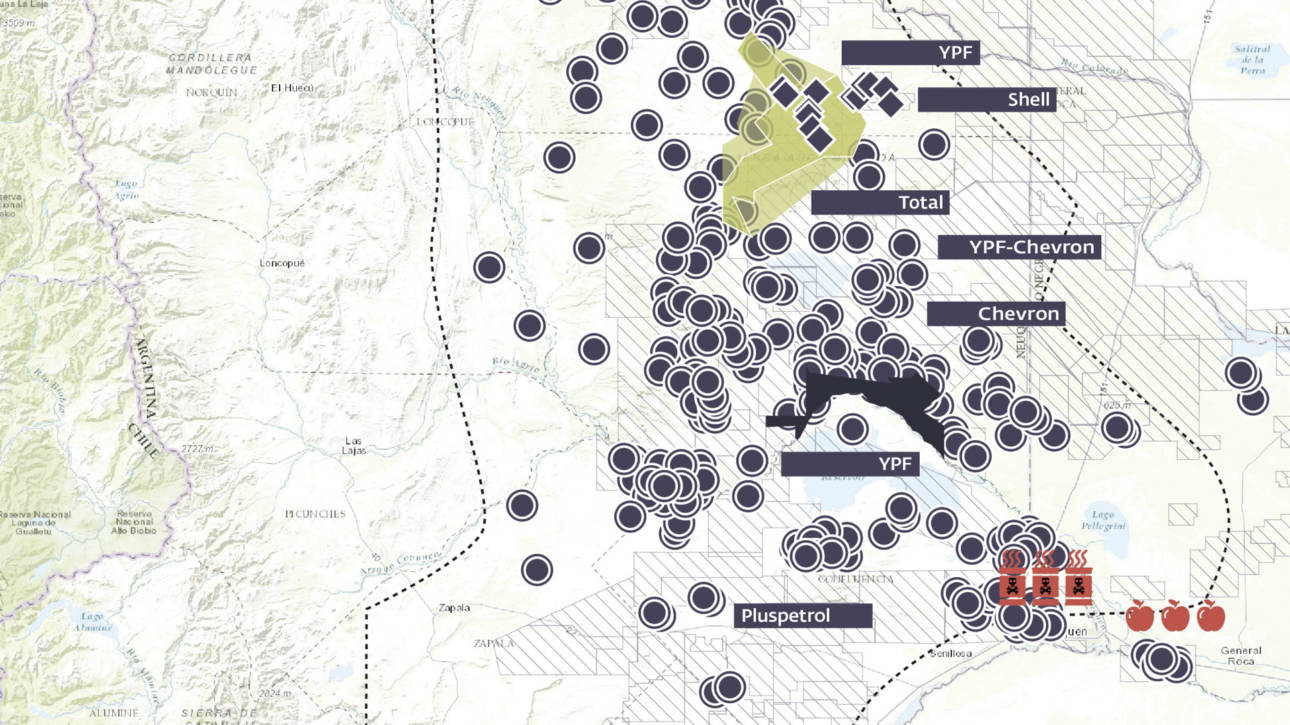Click the Loncopué town label

[281, 262]
